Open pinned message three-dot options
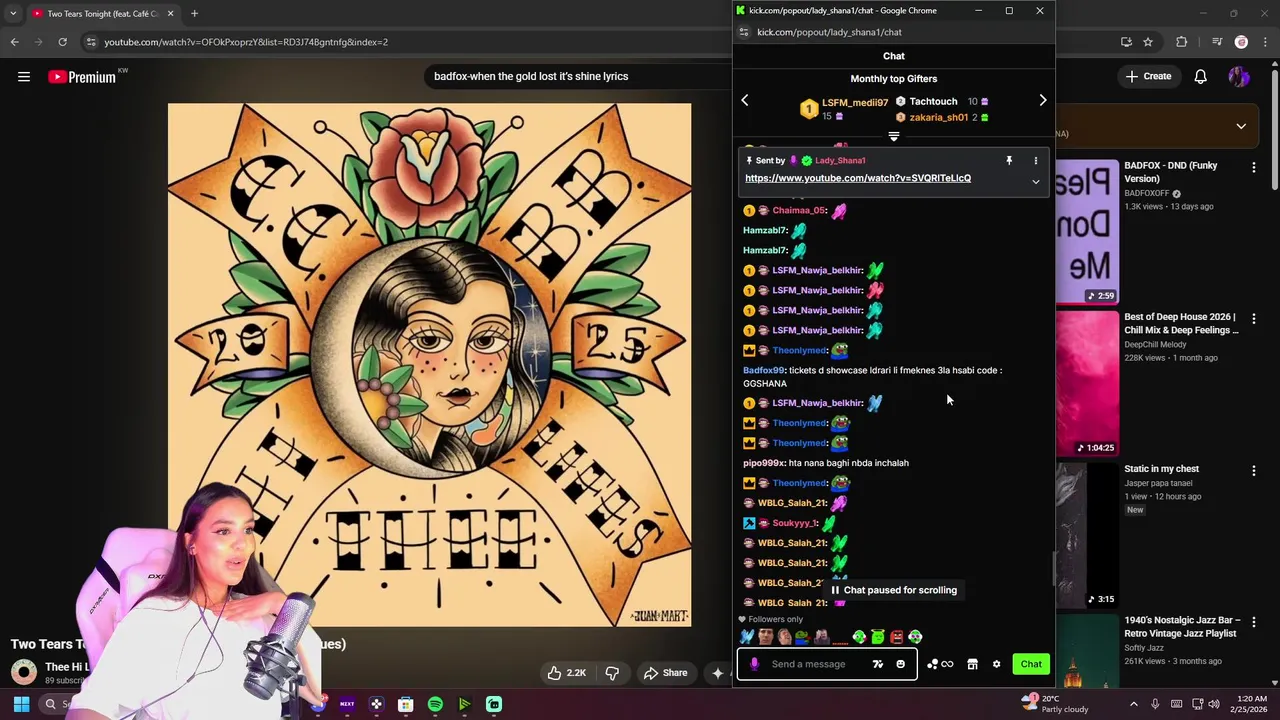Image resolution: width=1280 pixels, height=720 pixels. [x=1036, y=160]
